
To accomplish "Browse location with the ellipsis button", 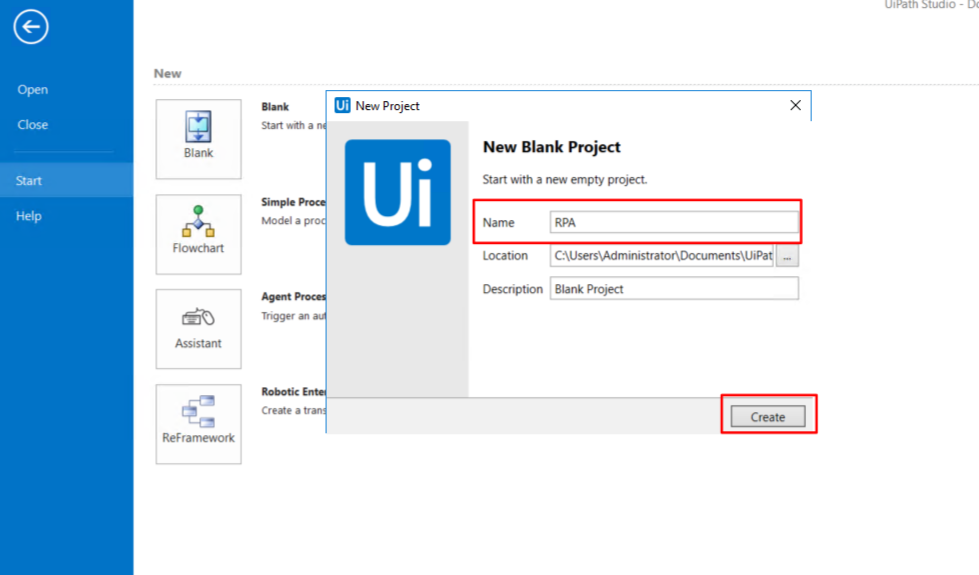I will pyautogui.click(x=787, y=256).
